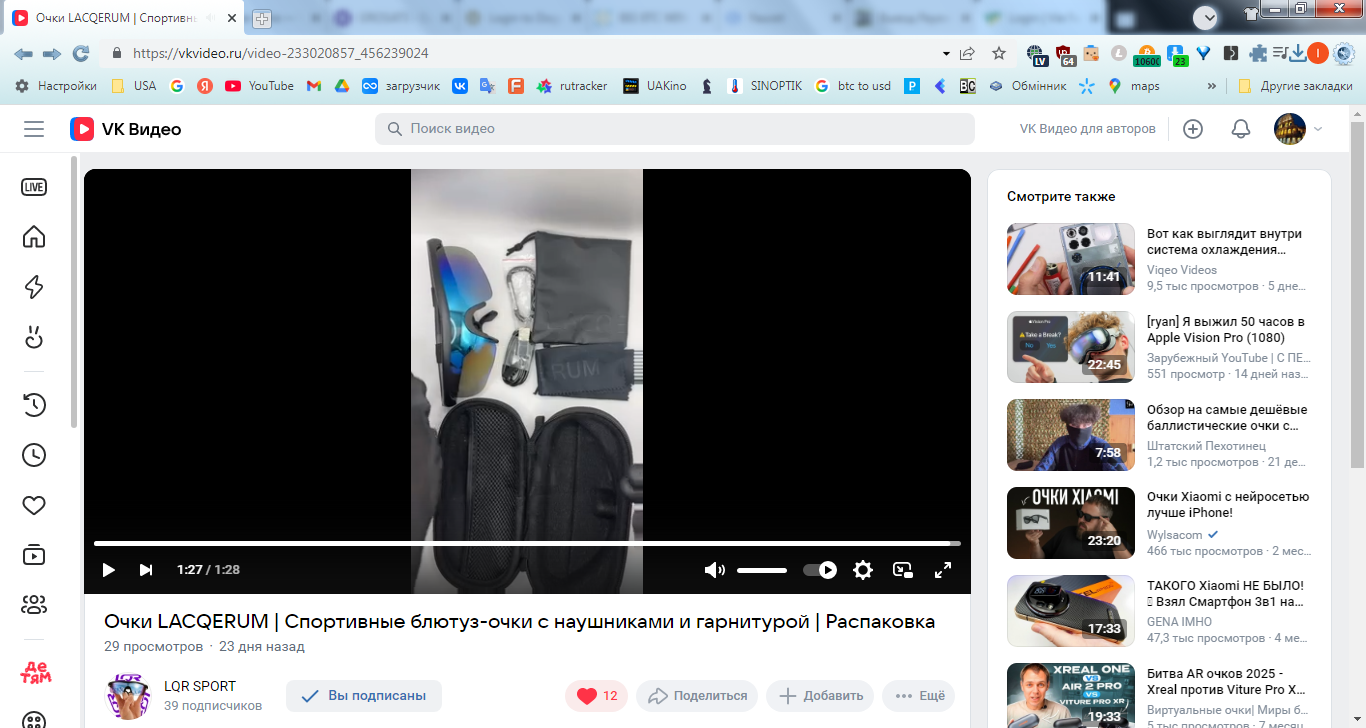This screenshot has height=728, width=1366.
Task: Open VK Видео для авторов link
Action: [x=1087, y=129]
